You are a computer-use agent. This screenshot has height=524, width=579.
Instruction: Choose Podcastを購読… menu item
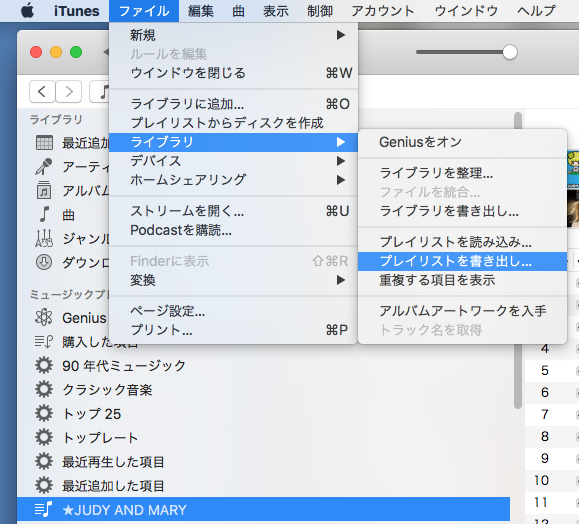click(233, 230)
